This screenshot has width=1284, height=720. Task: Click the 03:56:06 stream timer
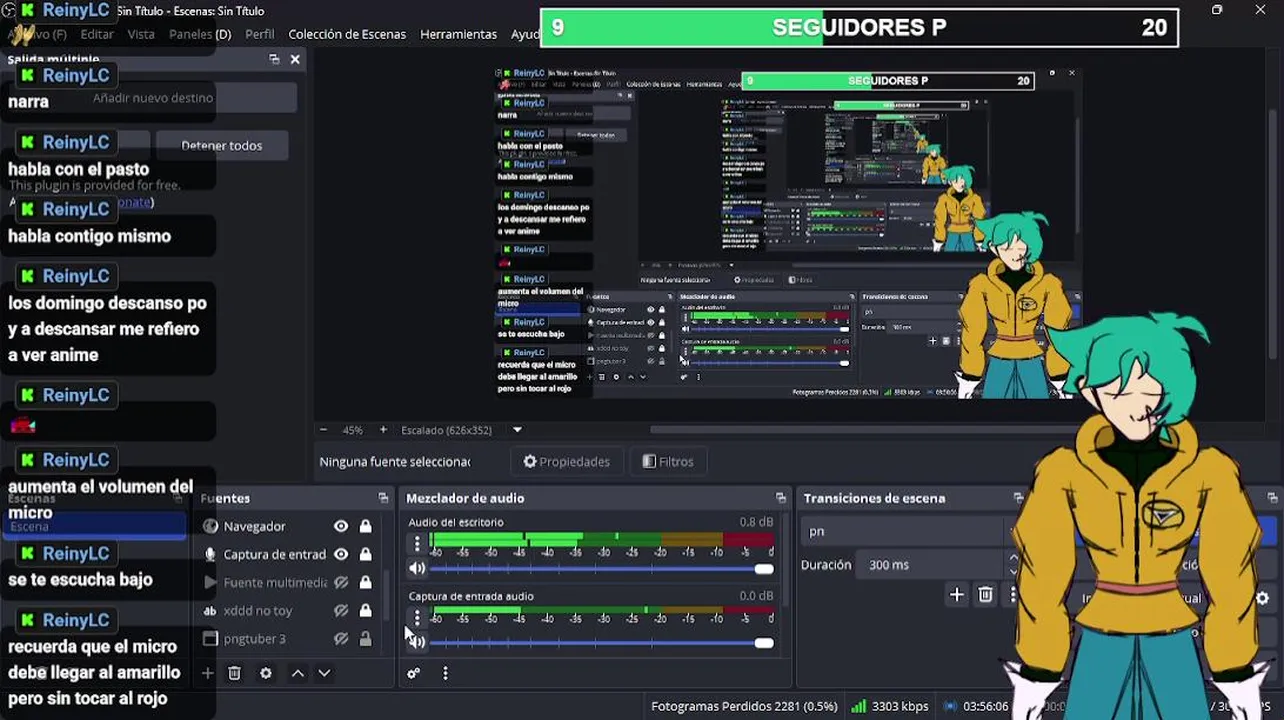pyautogui.click(x=983, y=706)
